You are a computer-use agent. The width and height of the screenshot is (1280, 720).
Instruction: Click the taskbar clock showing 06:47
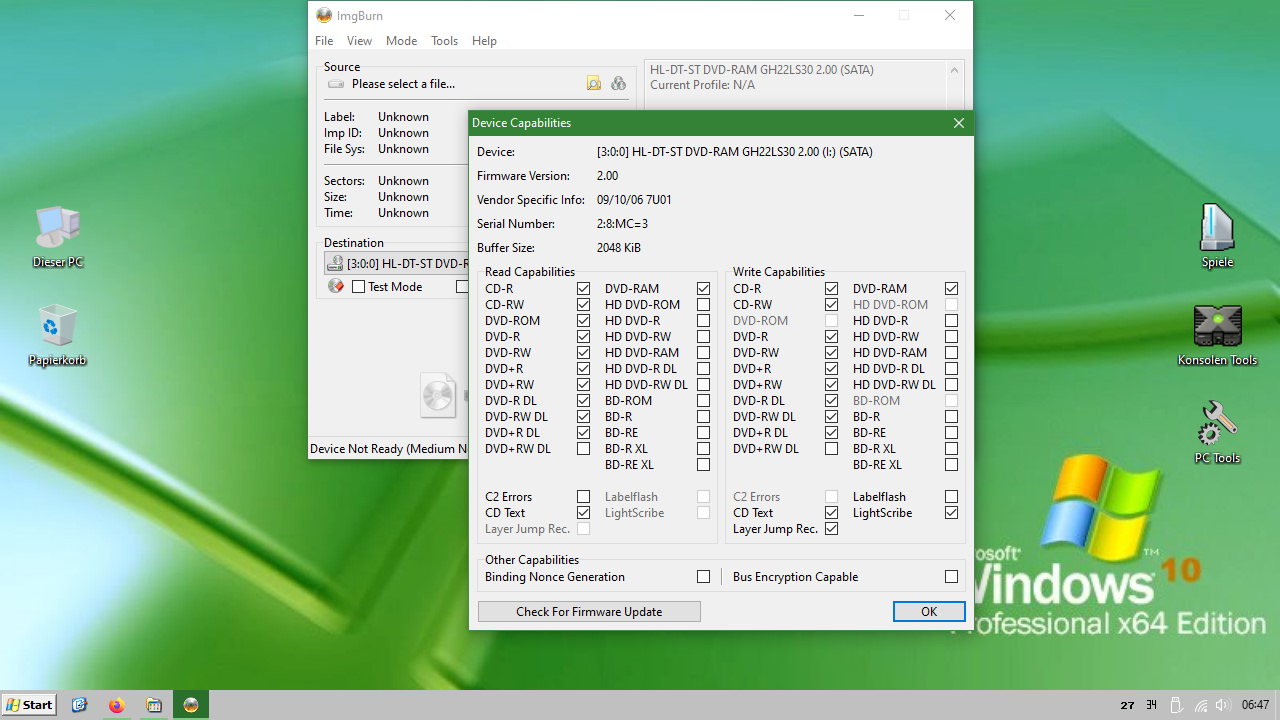tap(1255, 705)
